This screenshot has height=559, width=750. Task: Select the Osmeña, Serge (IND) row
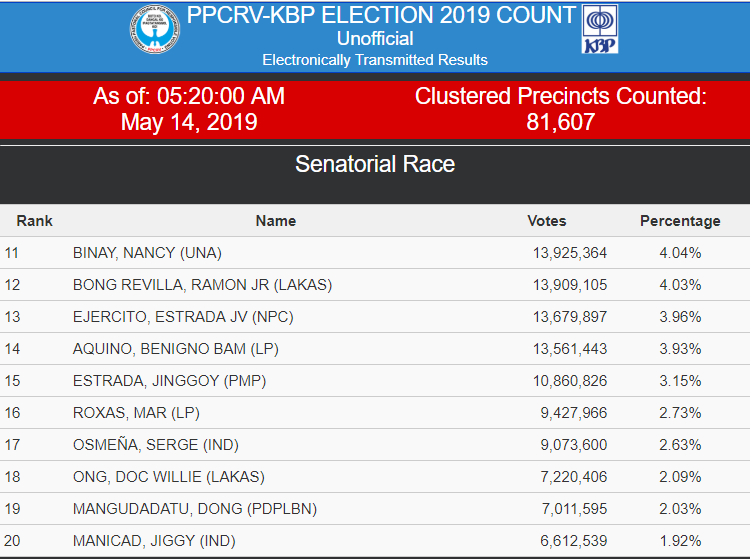[375, 445]
